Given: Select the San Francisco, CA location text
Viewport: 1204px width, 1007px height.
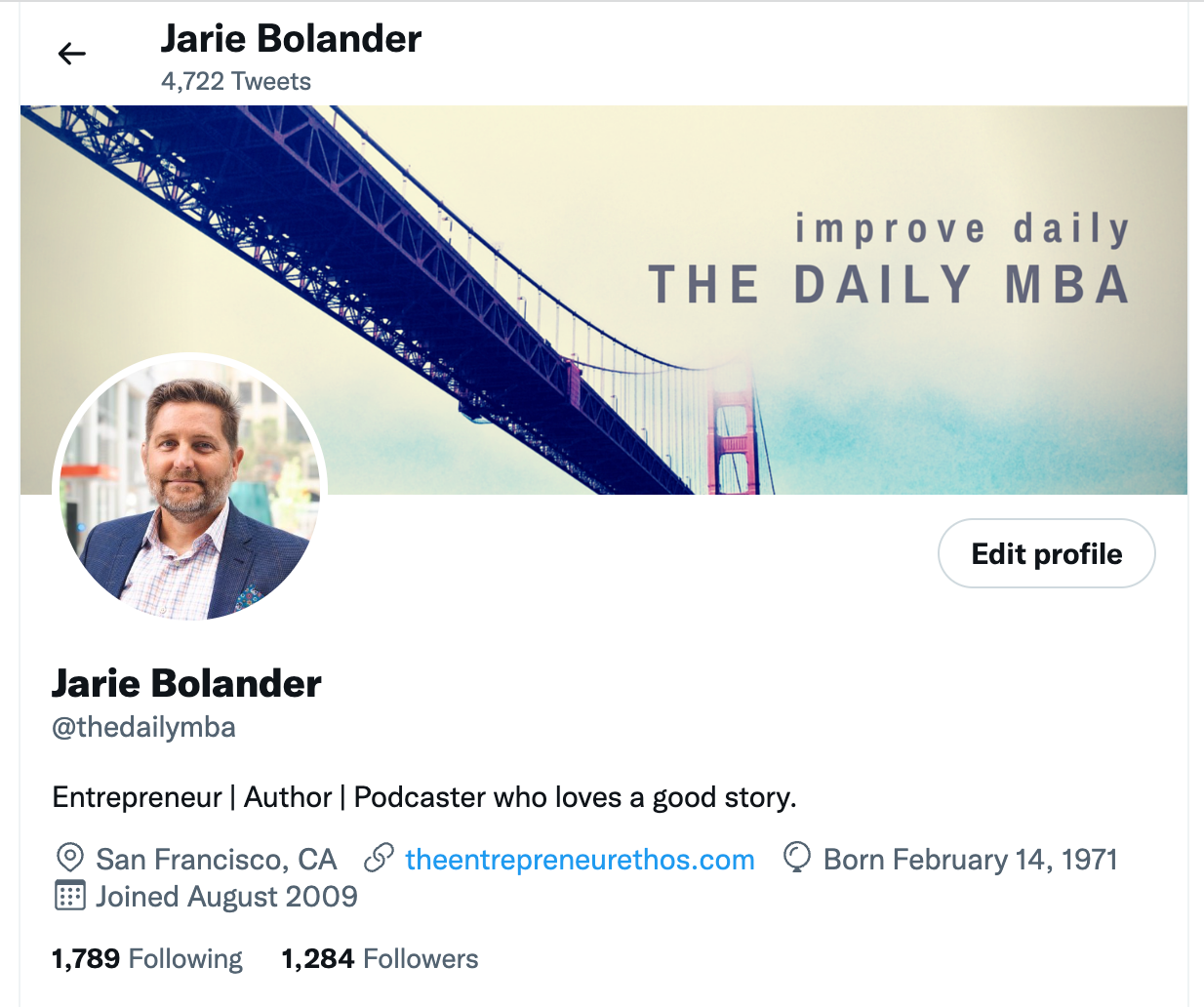Looking at the screenshot, I should click(216, 860).
